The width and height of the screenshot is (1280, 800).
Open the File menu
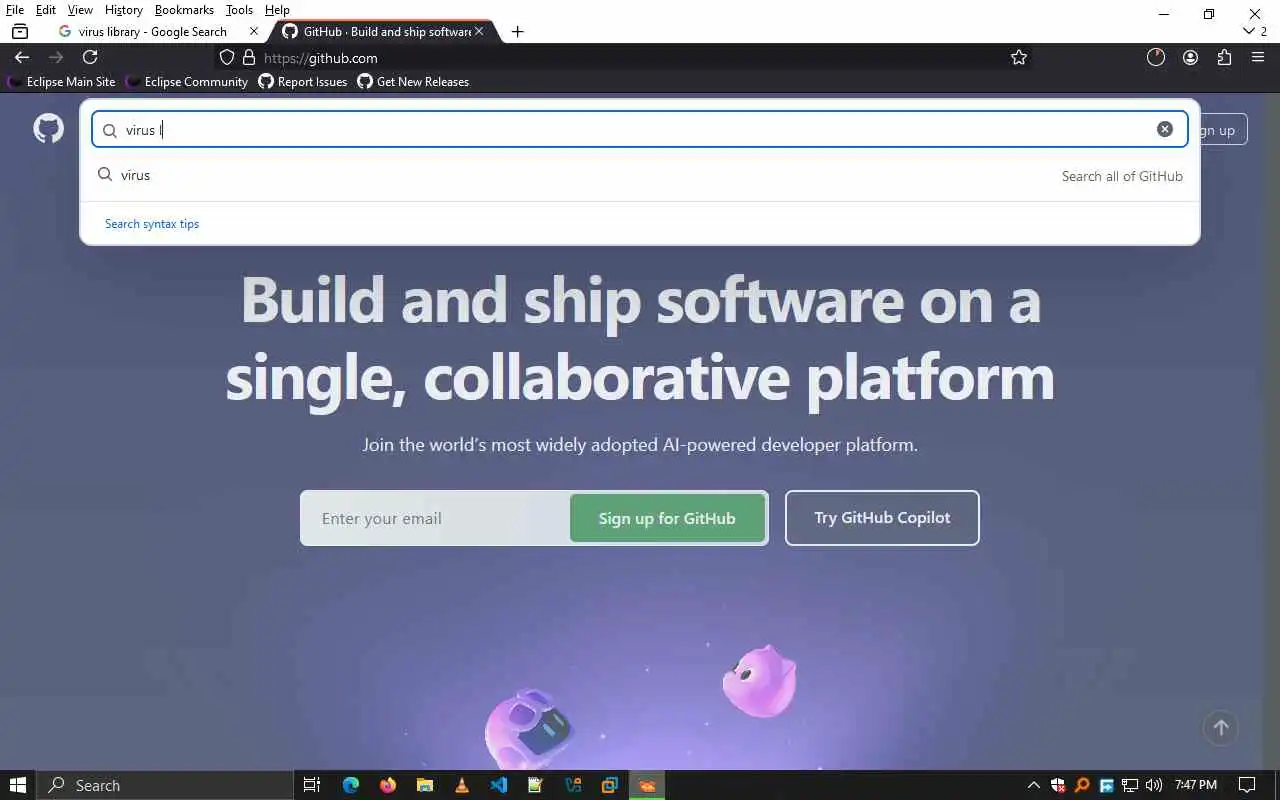pos(15,10)
